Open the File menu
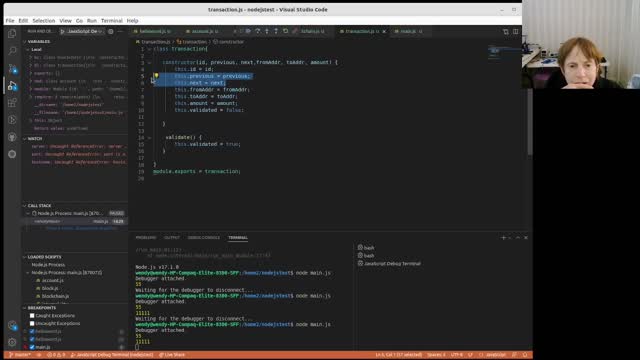 click(x=10, y=20)
